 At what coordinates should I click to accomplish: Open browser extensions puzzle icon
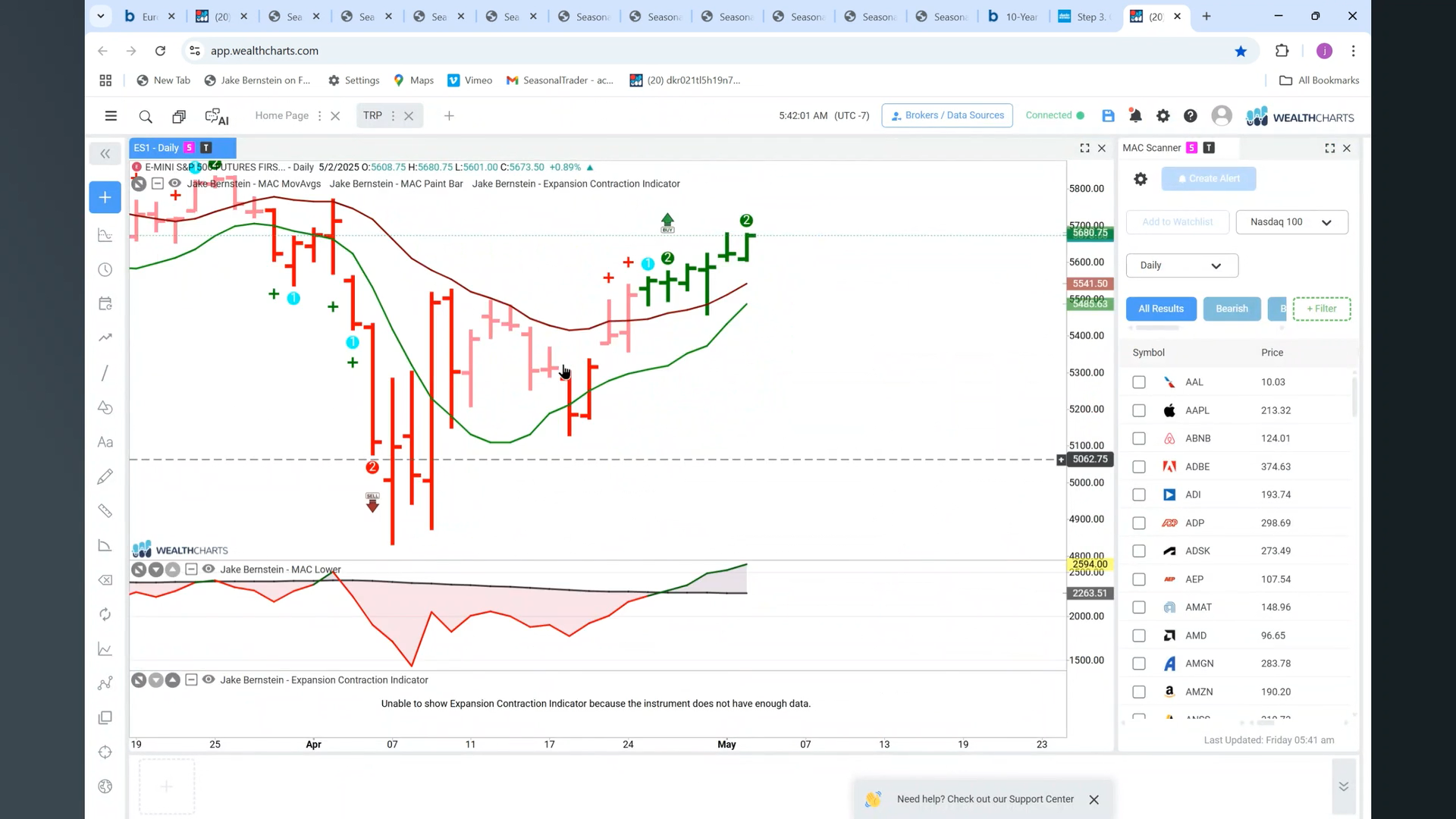1282,51
